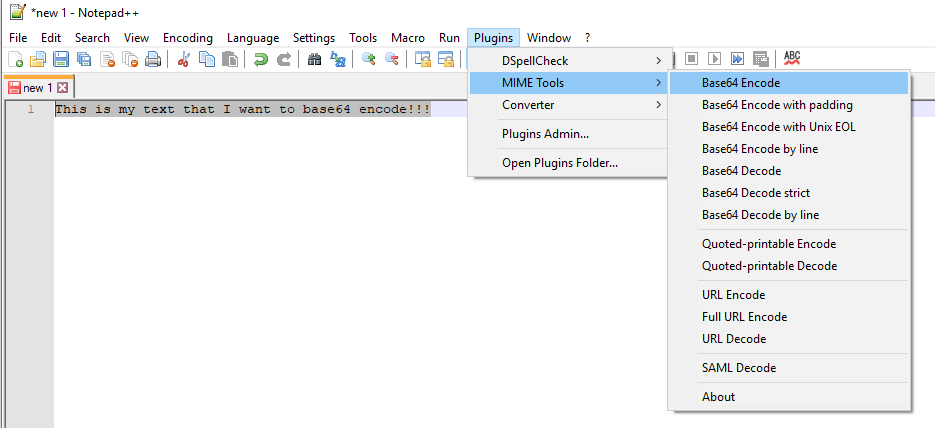Expand the DSpellCheck submenu arrow
Screen dimensions: 935x428
coord(658,61)
